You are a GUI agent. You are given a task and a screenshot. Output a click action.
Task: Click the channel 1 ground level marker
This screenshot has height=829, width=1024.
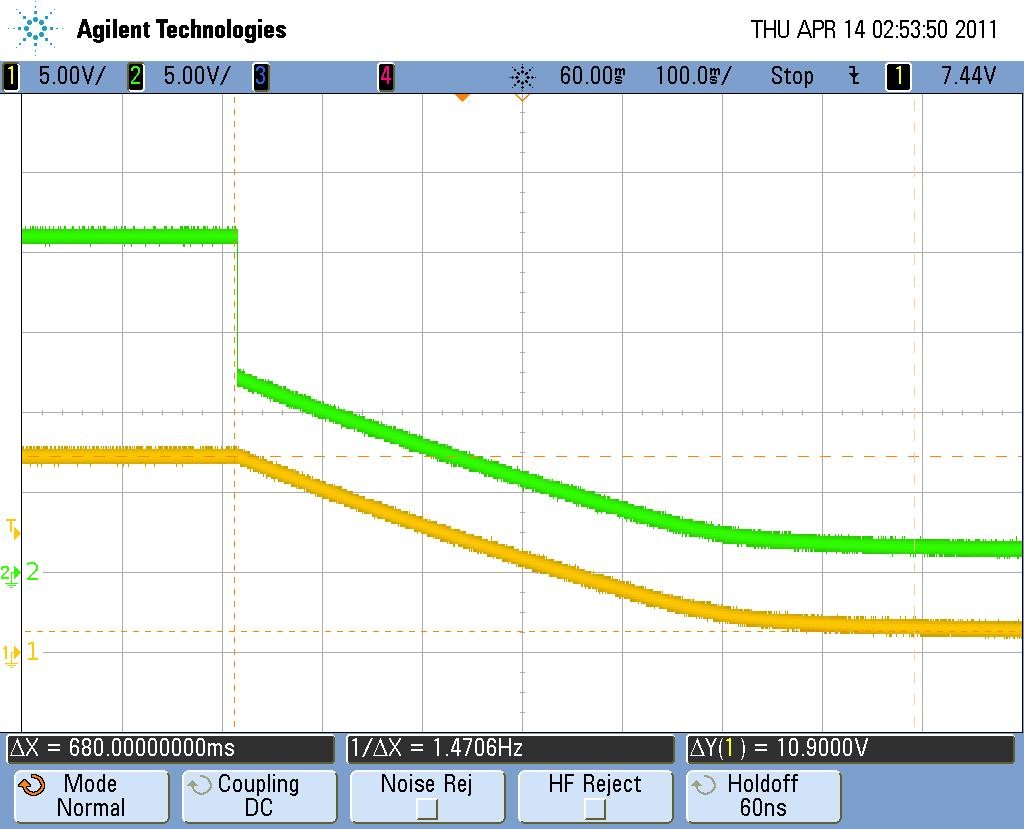click(x=10, y=655)
